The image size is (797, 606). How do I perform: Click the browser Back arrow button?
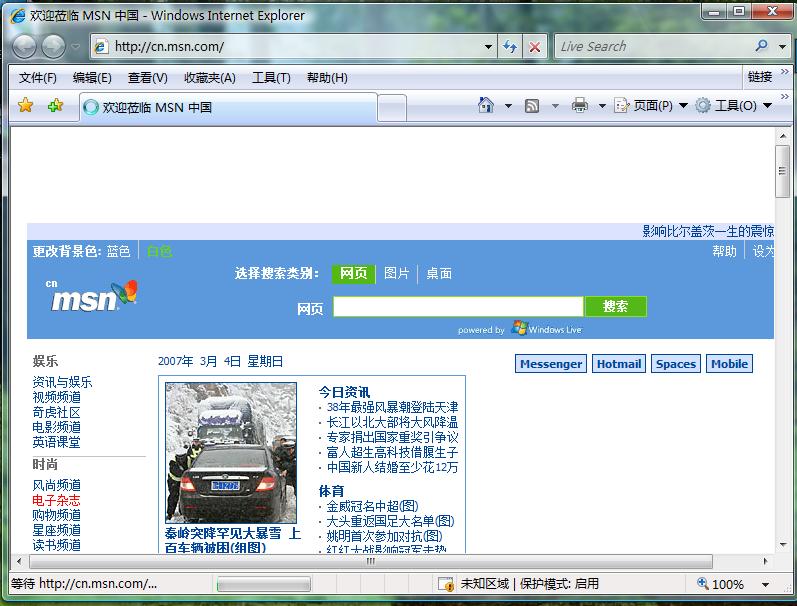24,46
